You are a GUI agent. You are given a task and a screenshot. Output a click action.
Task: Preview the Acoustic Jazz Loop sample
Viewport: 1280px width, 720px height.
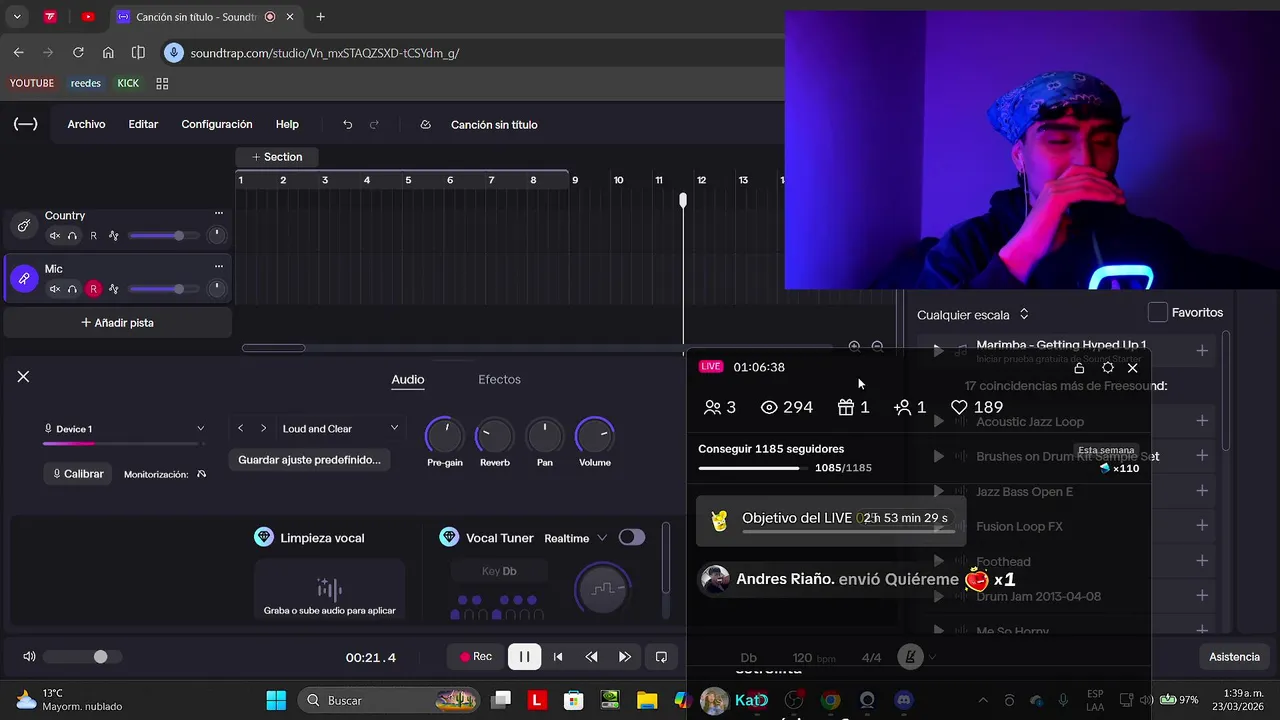tap(938, 422)
